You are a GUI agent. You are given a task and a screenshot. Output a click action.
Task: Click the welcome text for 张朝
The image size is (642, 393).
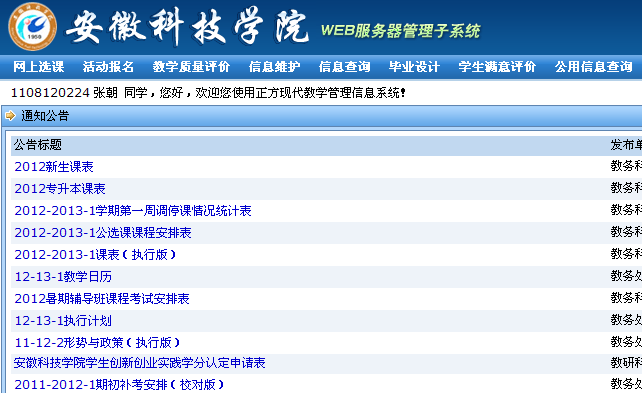[208, 93]
